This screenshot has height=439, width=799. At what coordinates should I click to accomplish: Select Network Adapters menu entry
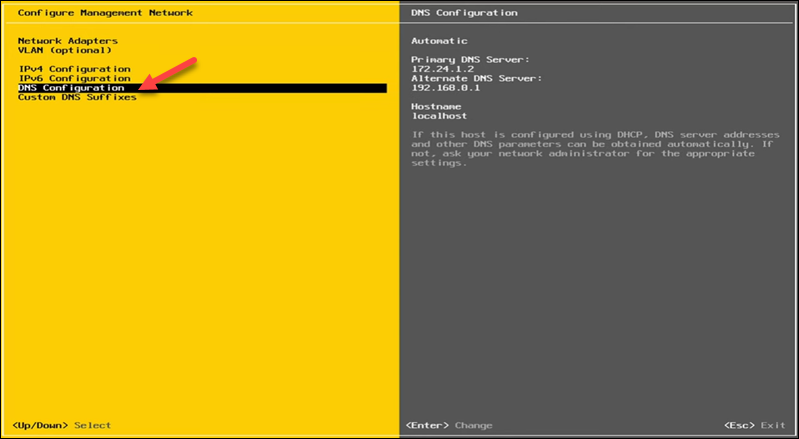pyautogui.click(x=67, y=41)
